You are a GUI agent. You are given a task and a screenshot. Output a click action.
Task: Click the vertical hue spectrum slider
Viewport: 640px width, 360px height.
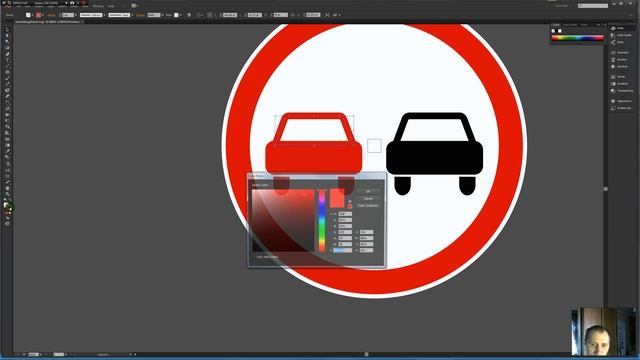tap(322, 220)
